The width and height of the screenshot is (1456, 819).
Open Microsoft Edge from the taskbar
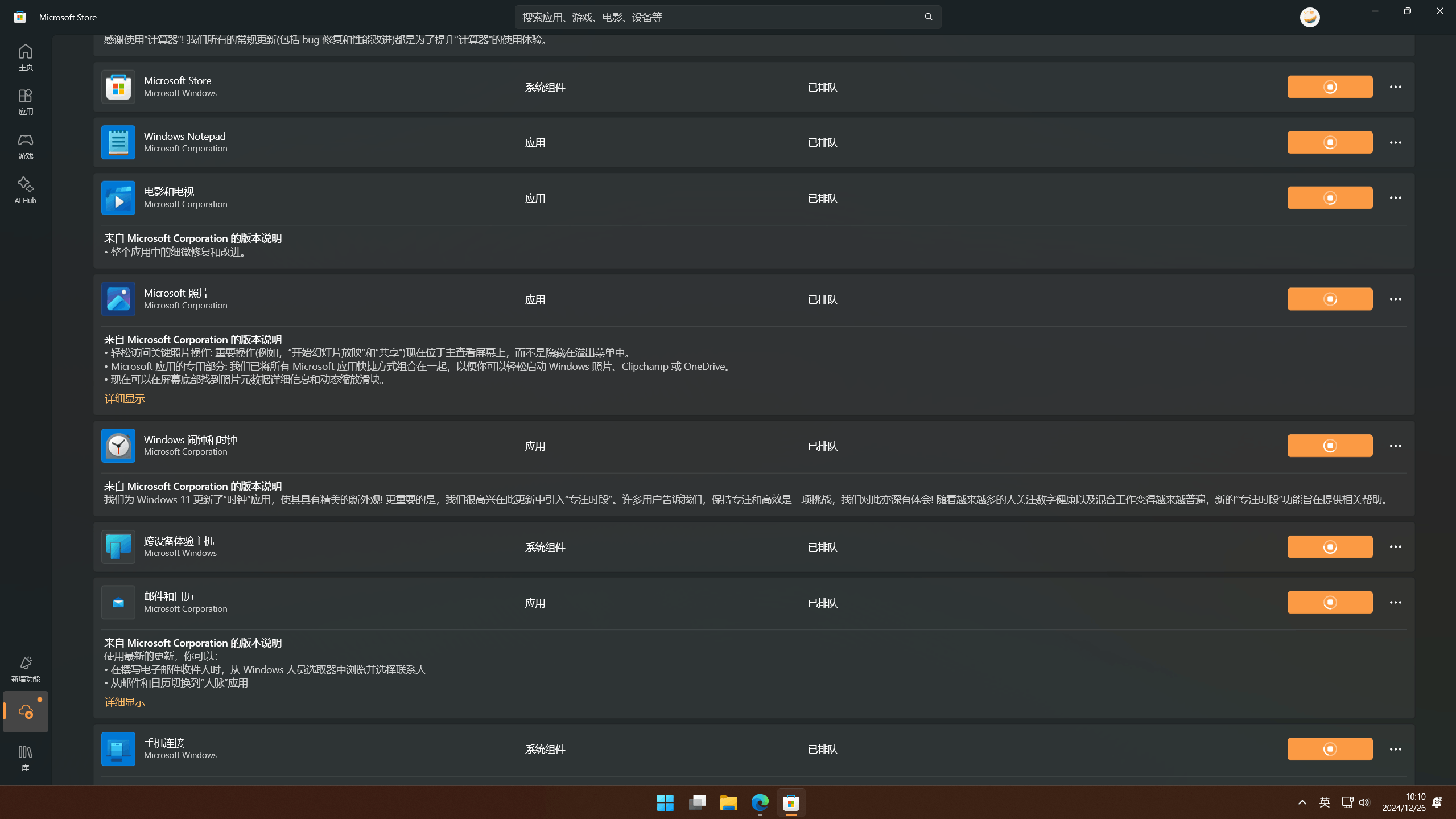(x=760, y=802)
